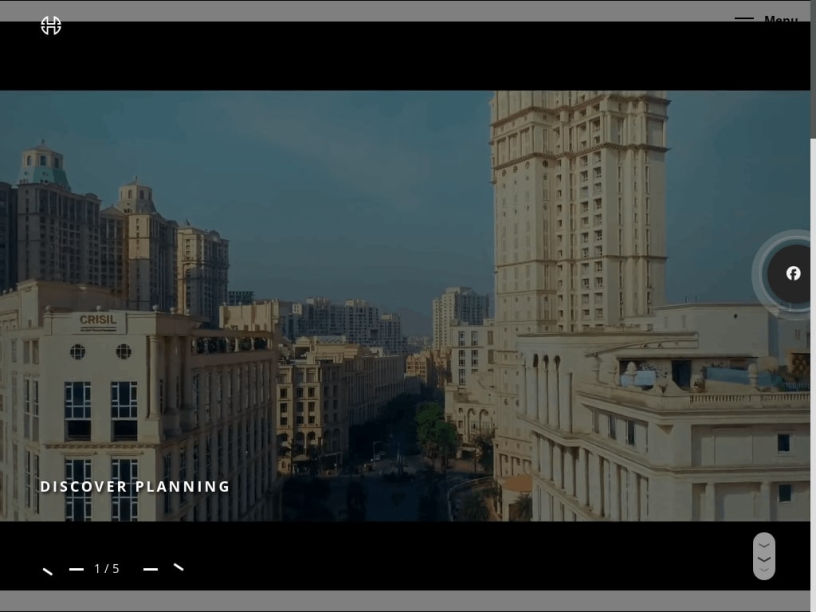Click the dash right of slide counter
Viewport: 816px width, 612px height.
pos(151,569)
